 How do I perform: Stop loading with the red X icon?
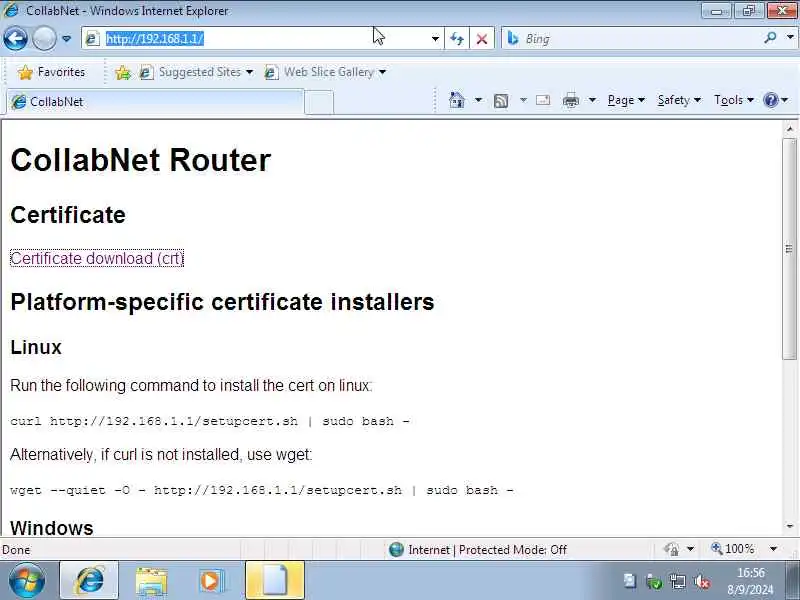tap(481, 39)
